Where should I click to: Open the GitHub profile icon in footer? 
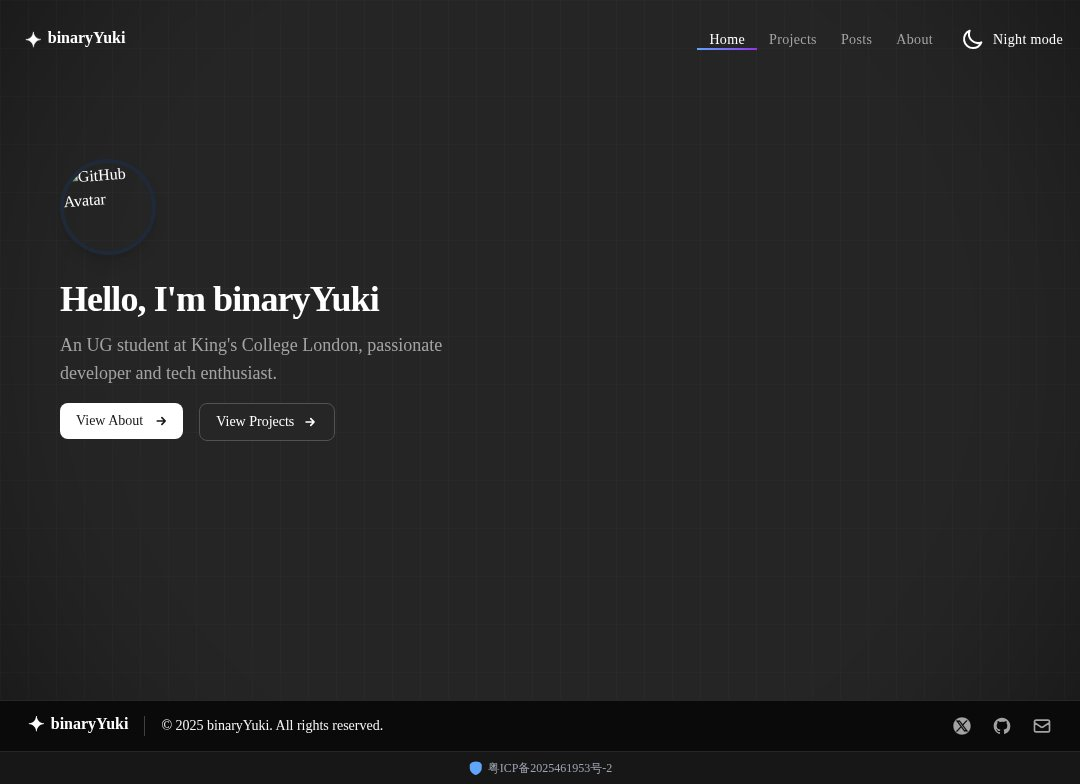(x=1002, y=726)
